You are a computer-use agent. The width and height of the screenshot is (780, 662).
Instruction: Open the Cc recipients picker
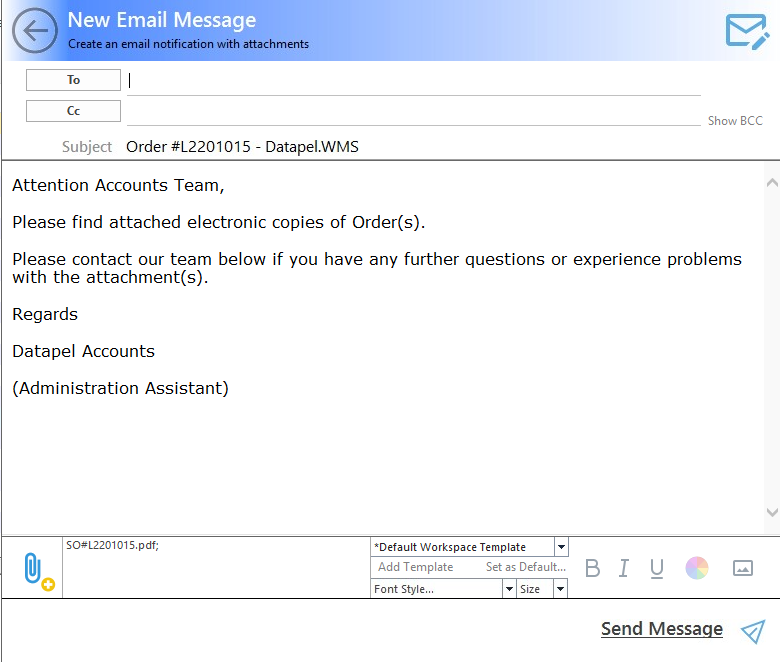pyautogui.click(x=73, y=111)
